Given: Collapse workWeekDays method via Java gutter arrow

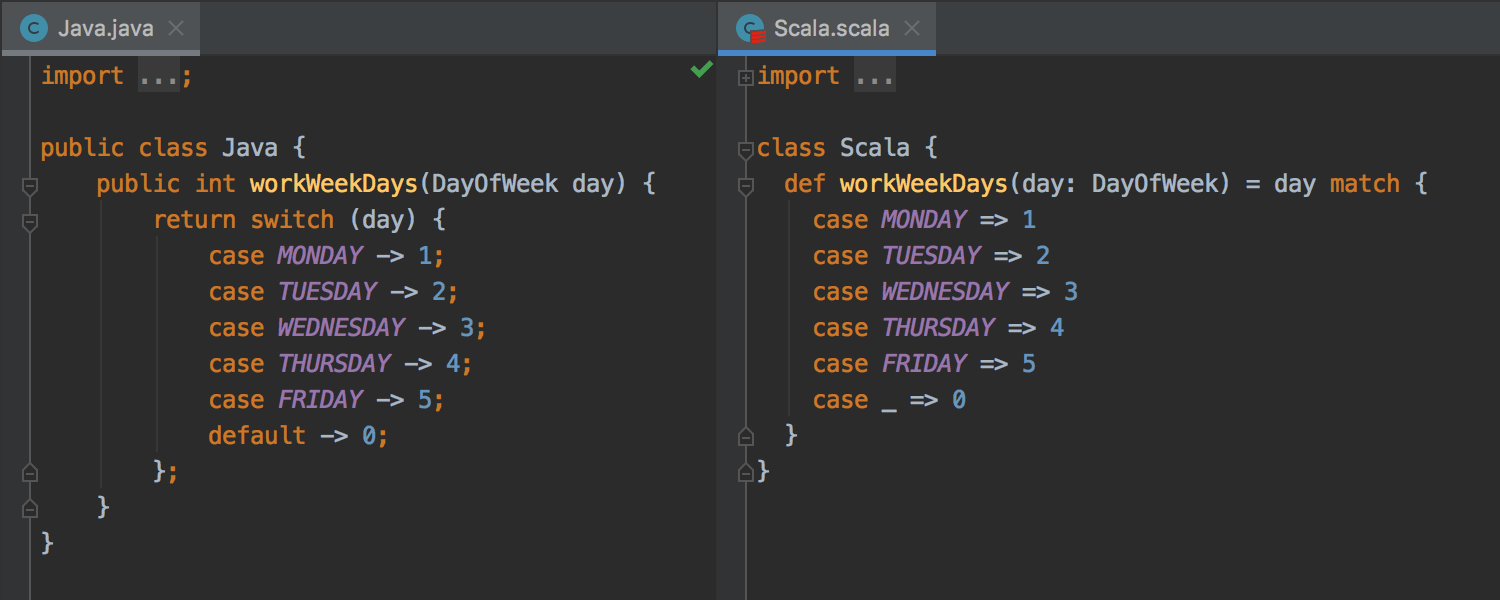Looking at the screenshot, I should pos(29,184).
